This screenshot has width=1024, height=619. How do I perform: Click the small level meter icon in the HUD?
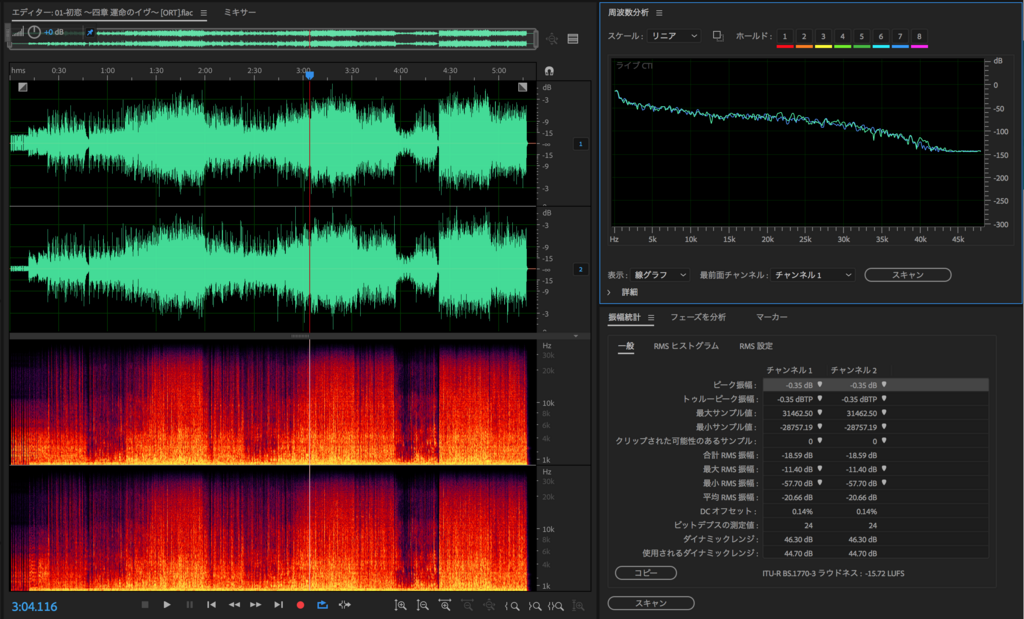pyautogui.click(x=18, y=32)
